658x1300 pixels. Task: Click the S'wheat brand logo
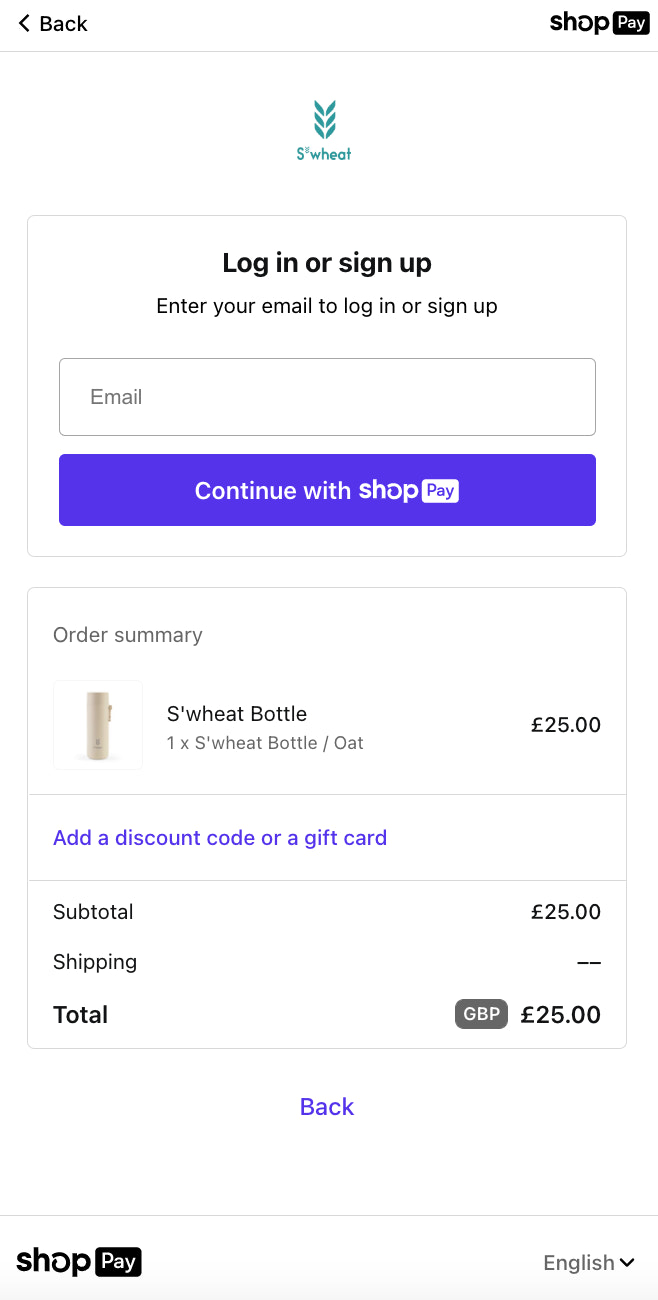(324, 129)
